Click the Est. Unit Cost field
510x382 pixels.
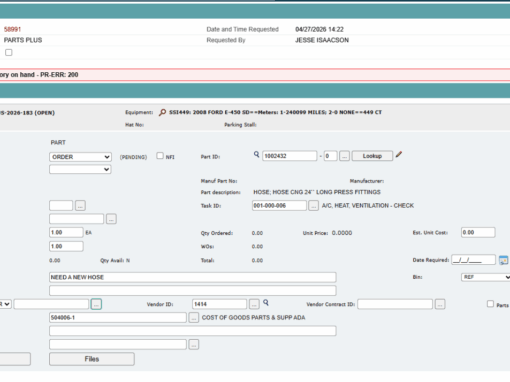click(x=478, y=232)
